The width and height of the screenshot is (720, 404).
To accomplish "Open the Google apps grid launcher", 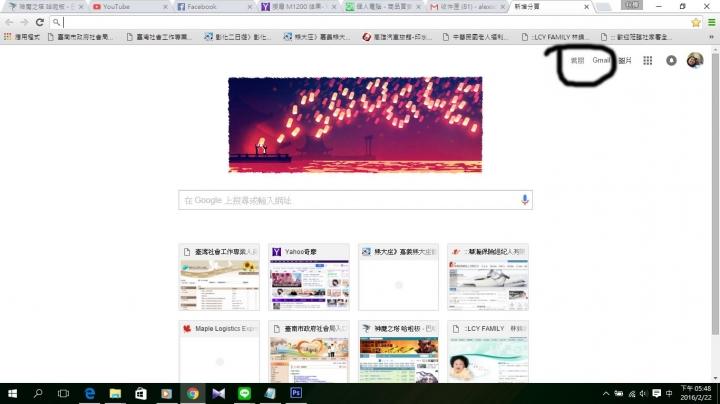I will (x=647, y=61).
